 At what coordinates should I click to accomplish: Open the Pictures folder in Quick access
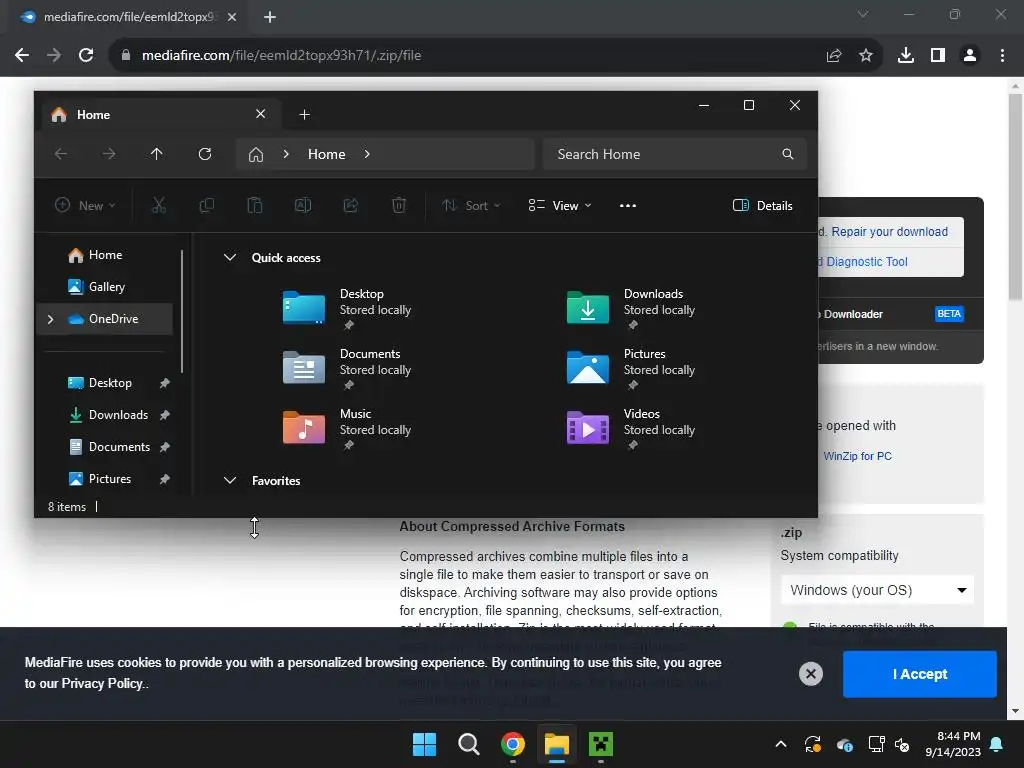[631, 368]
